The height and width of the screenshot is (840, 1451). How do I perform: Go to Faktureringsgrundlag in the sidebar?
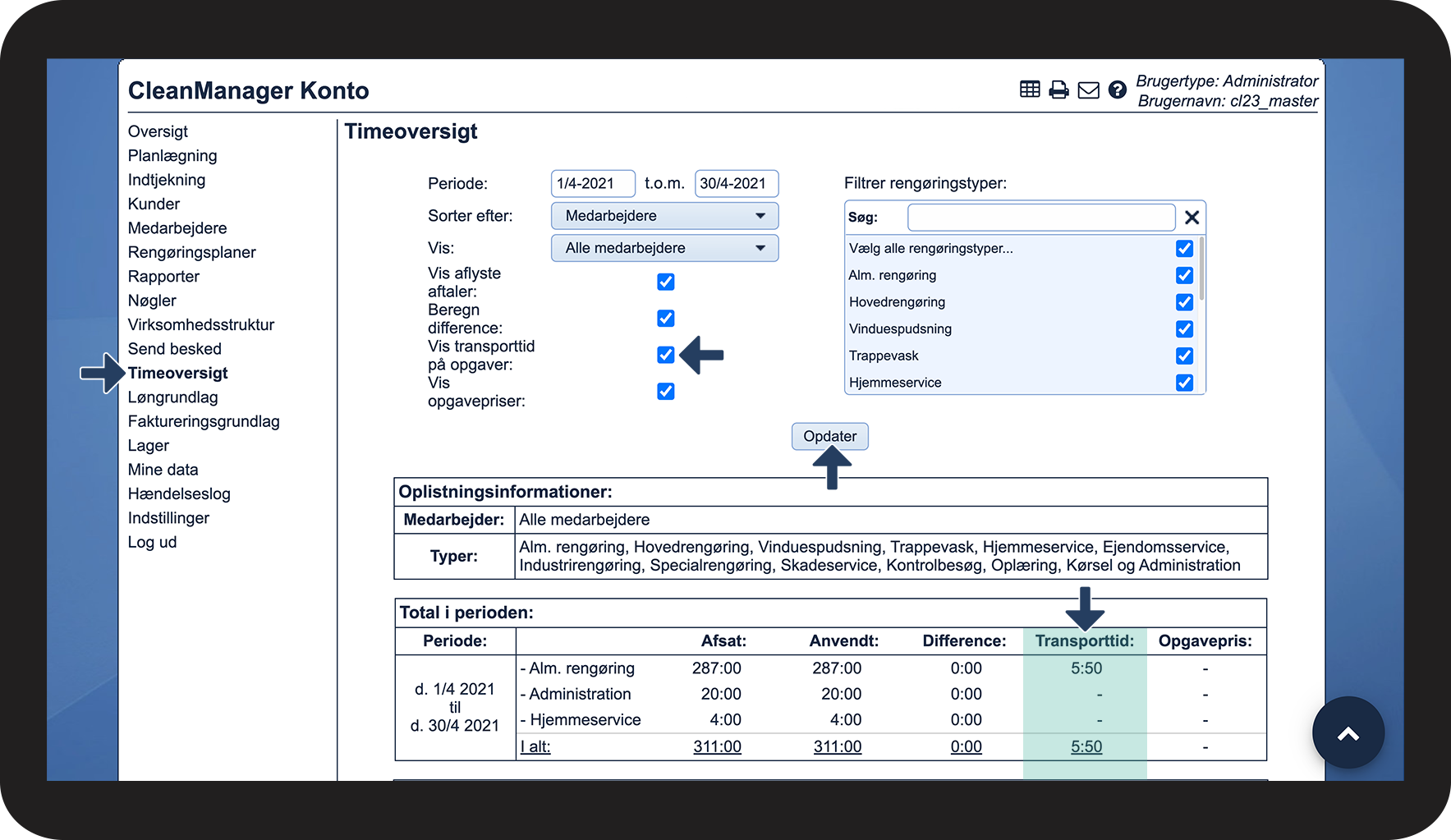pyautogui.click(x=204, y=421)
